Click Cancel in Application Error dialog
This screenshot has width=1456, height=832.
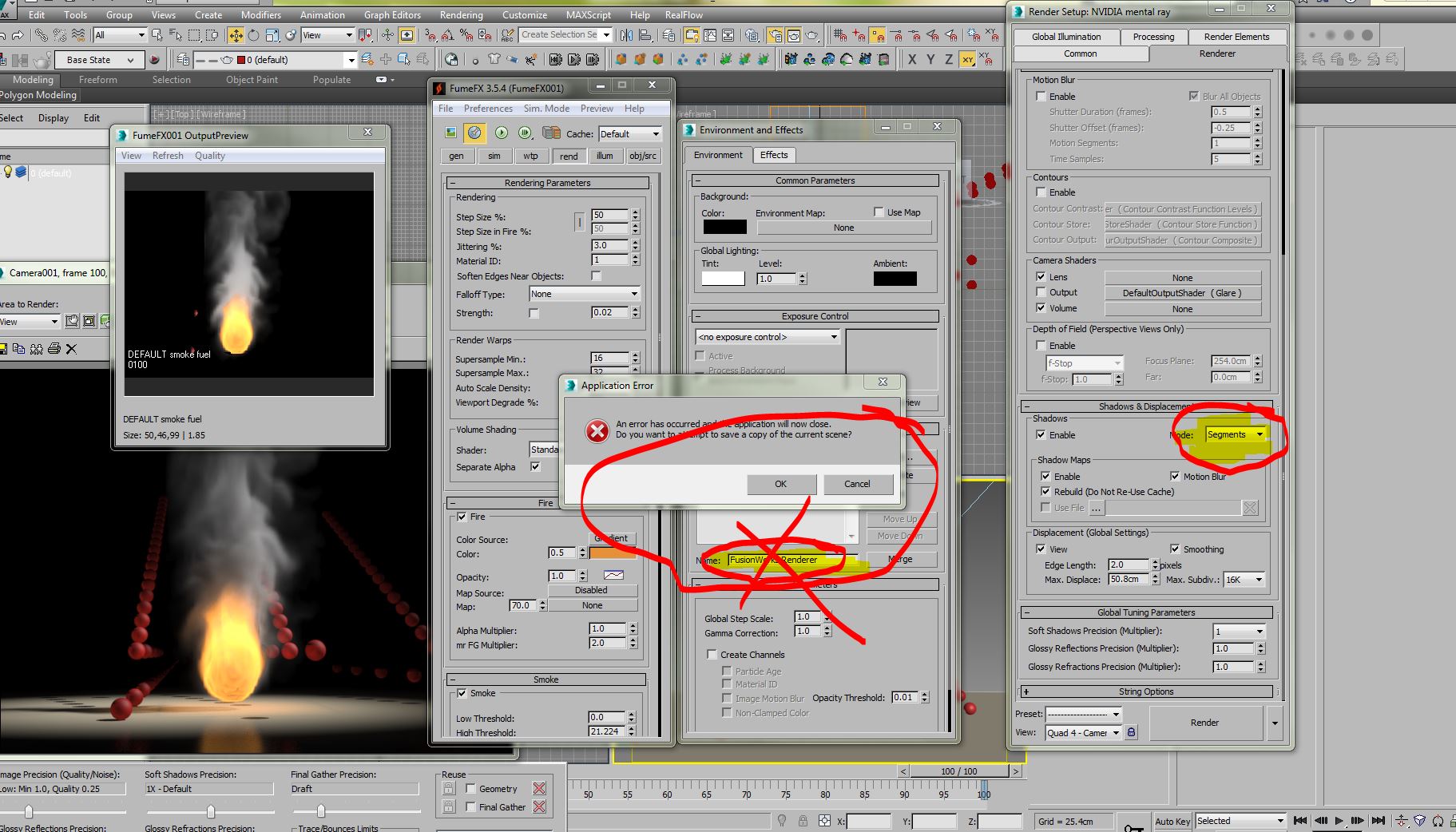857,484
